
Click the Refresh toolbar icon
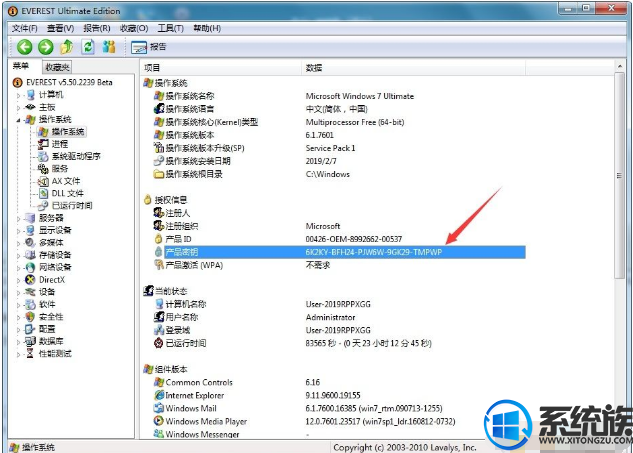pyautogui.click(x=88, y=47)
